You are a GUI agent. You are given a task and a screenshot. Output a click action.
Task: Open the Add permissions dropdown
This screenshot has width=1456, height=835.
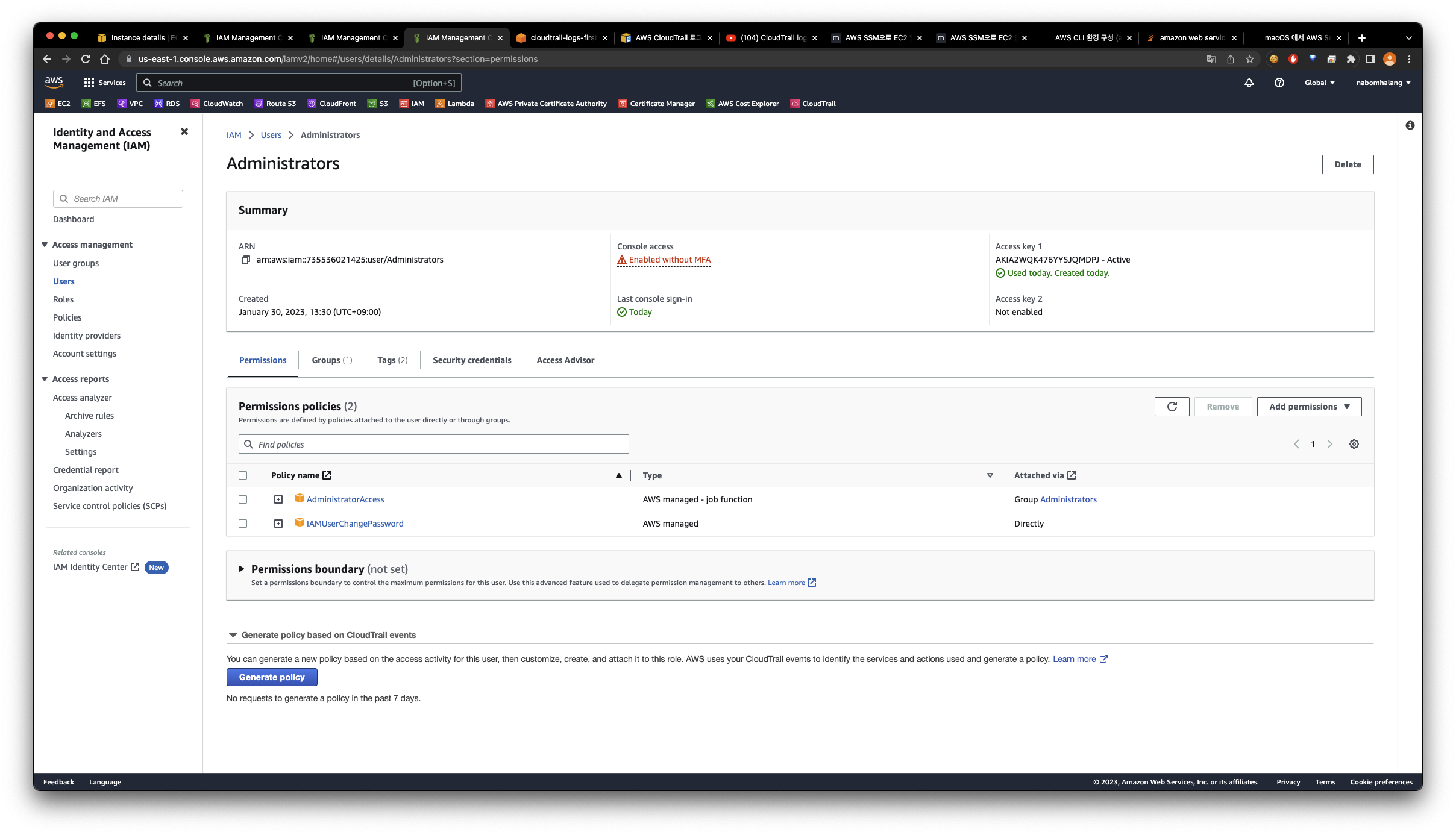pyautogui.click(x=1309, y=407)
